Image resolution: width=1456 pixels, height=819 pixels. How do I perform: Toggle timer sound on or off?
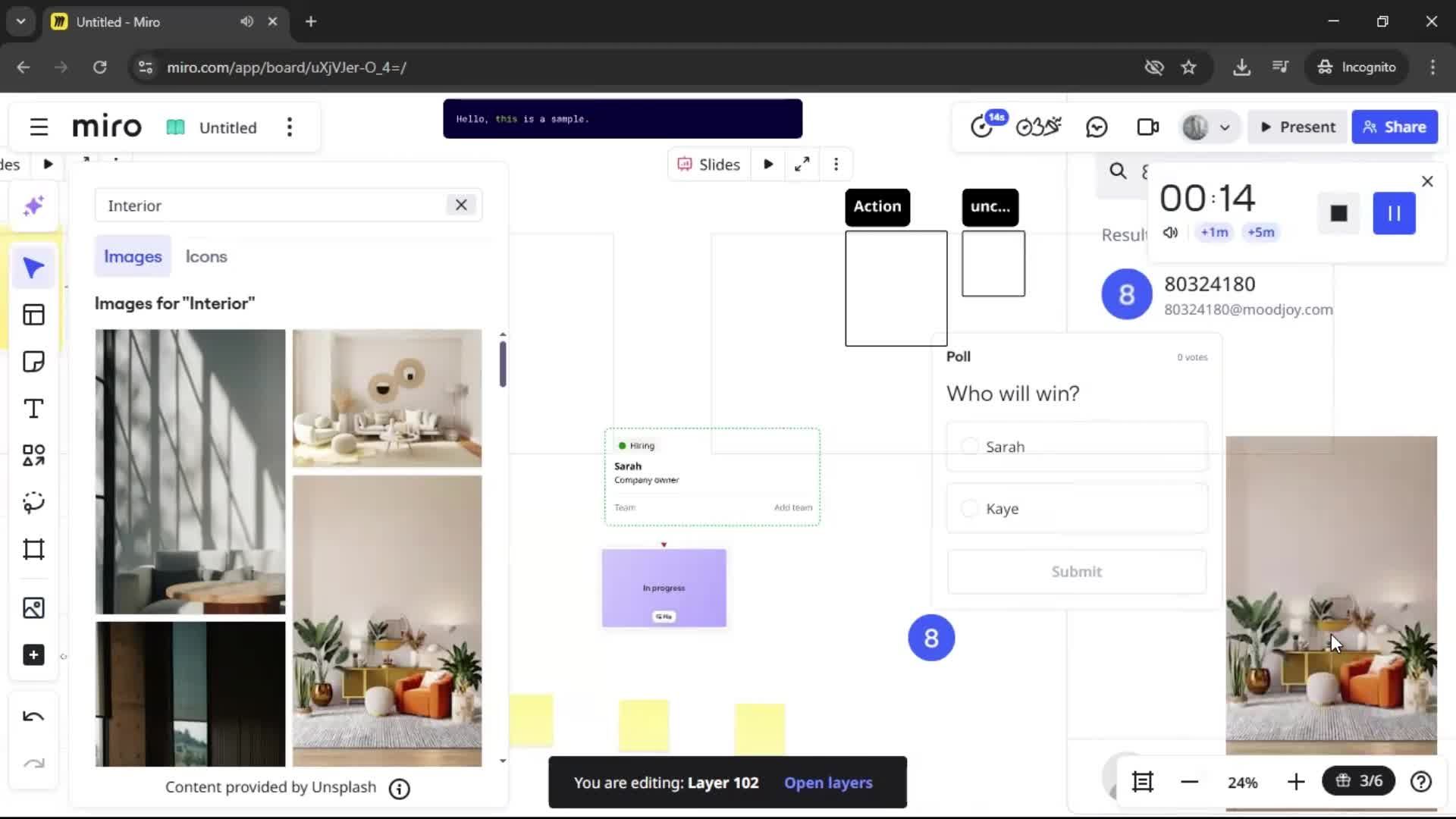pyautogui.click(x=1170, y=232)
